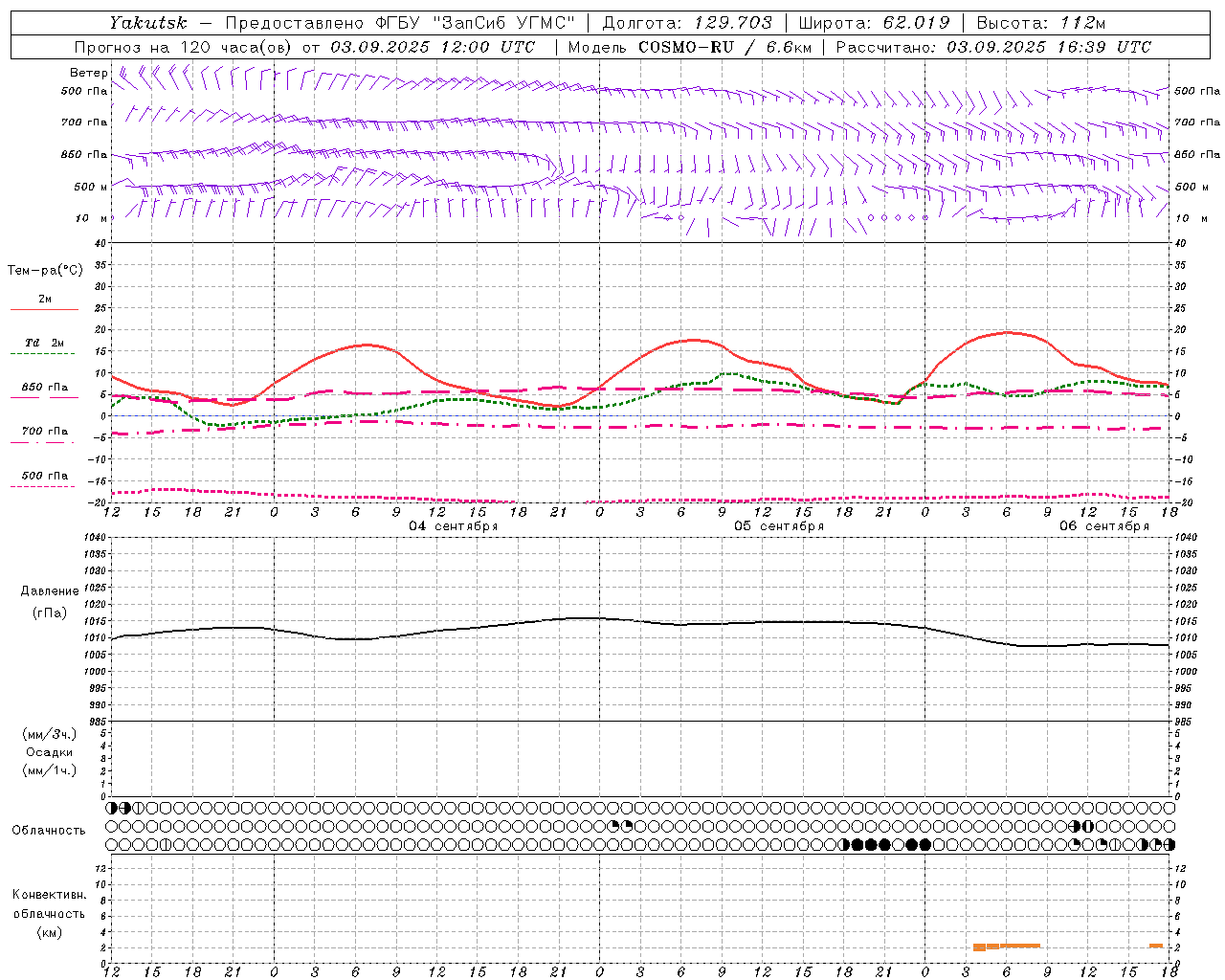
Task: Click the "Yakutsk" station title
Action: [147, 23]
